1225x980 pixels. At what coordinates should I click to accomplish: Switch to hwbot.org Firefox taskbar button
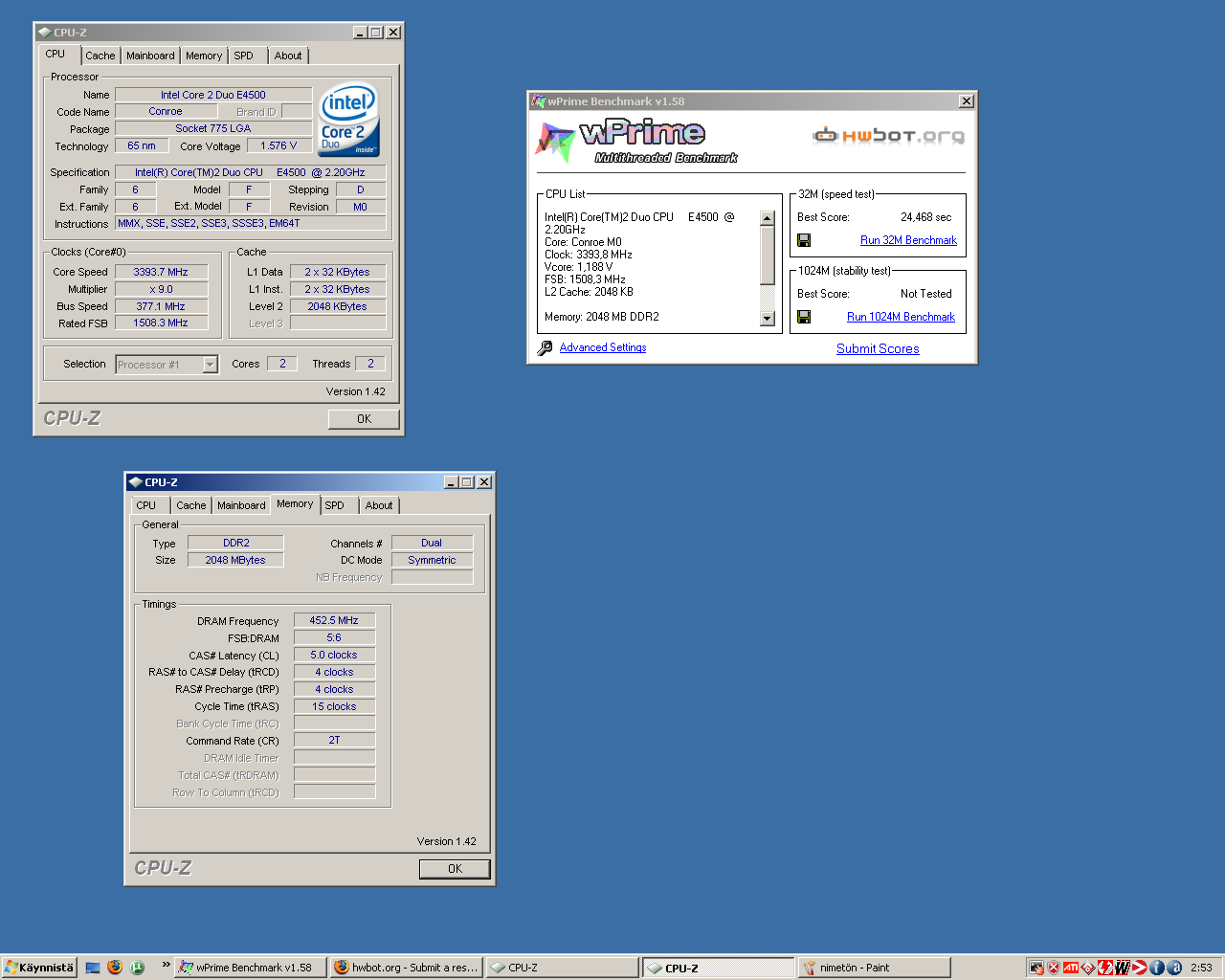coord(407,968)
